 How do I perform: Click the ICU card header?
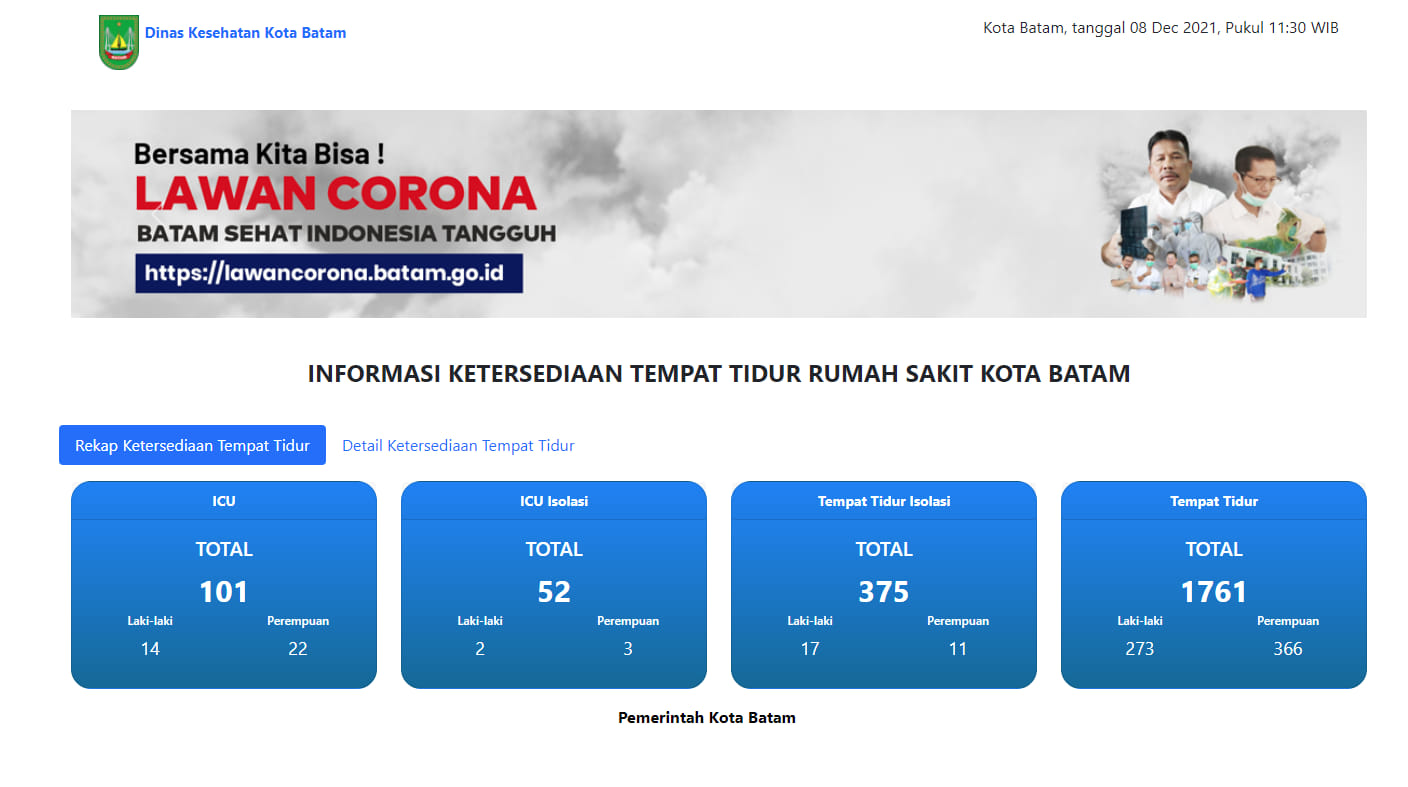coord(224,501)
